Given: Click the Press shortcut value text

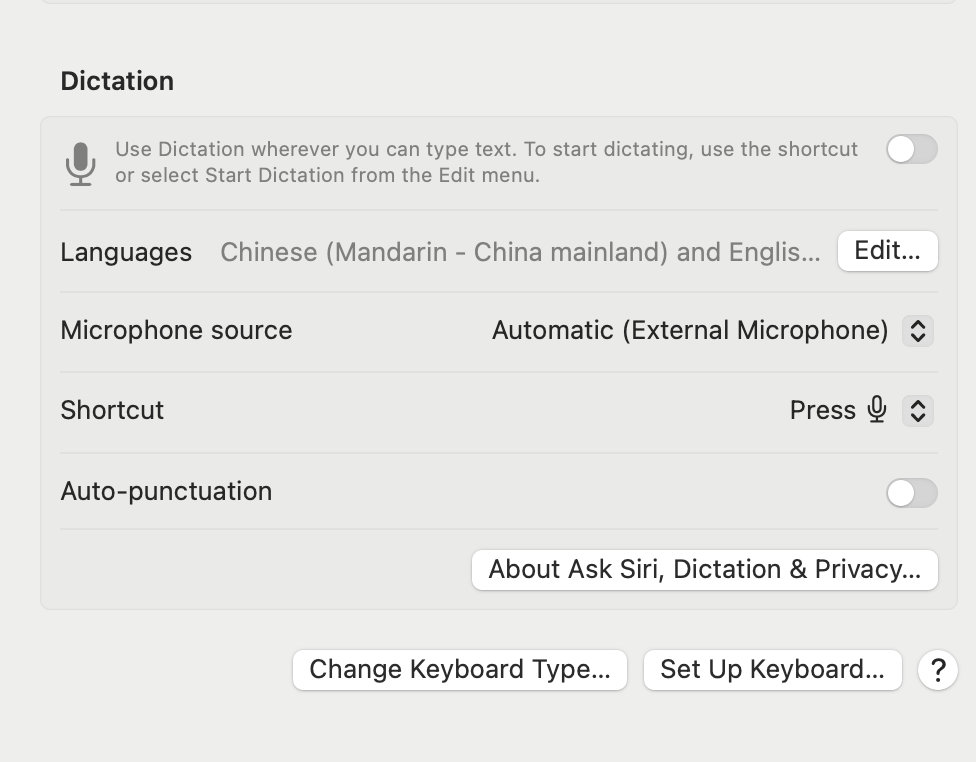Looking at the screenshot, I should pos(822,411).
